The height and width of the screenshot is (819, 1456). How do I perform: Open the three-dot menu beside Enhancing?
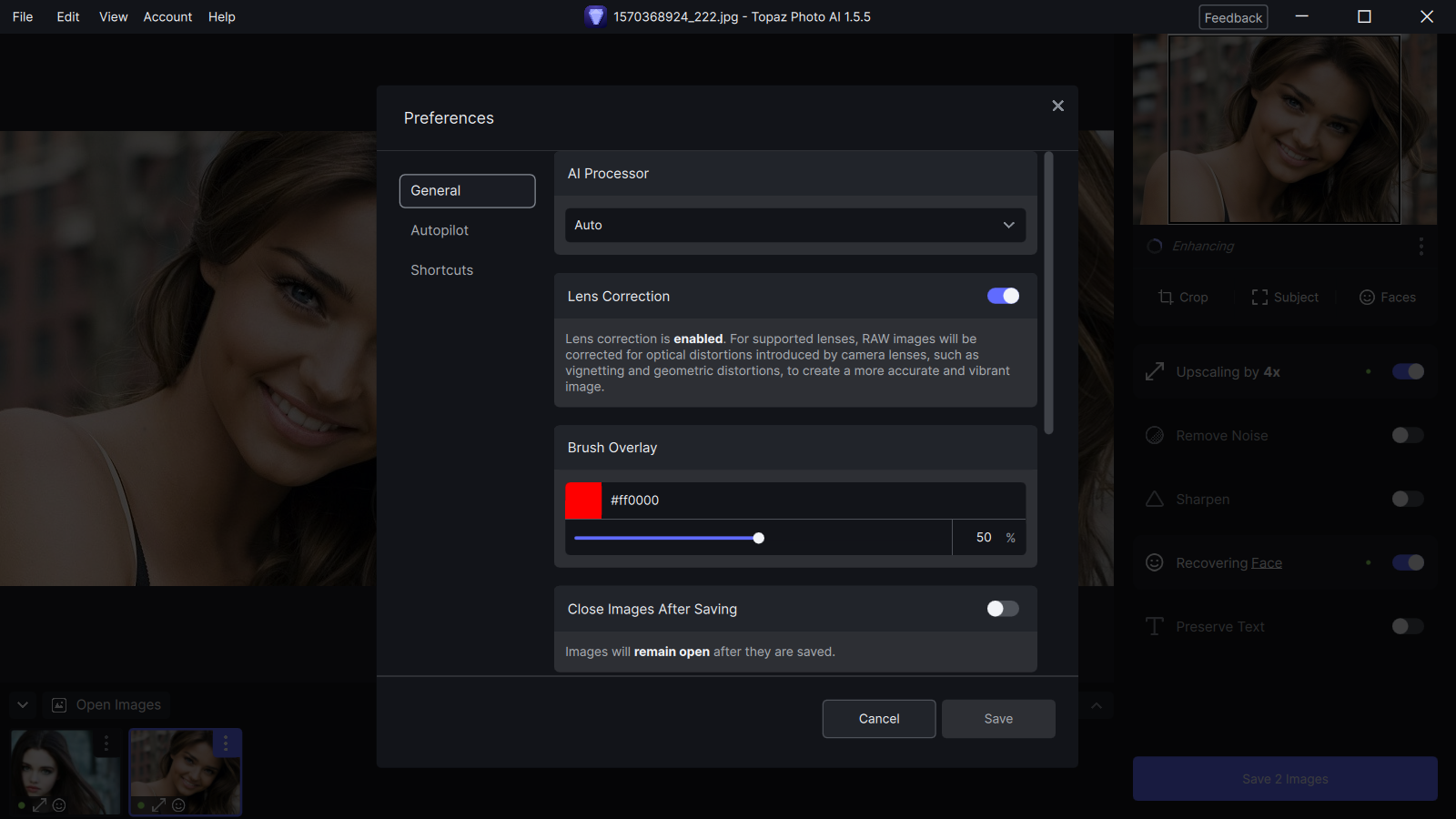click(x=1421, y=247)
